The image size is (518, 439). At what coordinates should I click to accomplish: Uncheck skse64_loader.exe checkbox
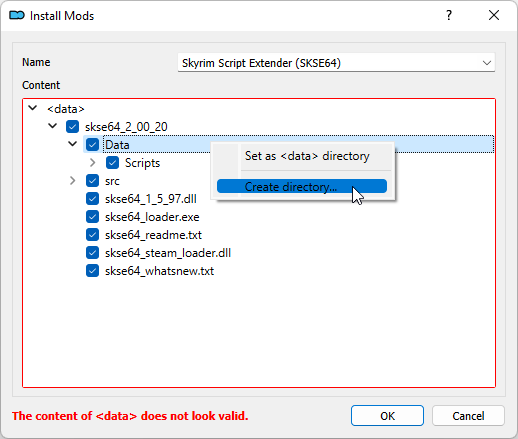coord(92,217)
